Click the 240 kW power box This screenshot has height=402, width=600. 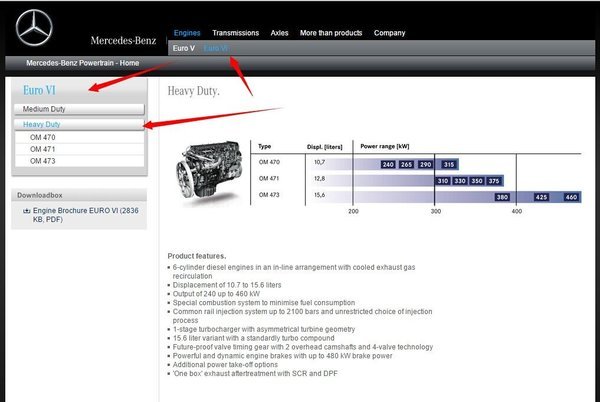388,164
